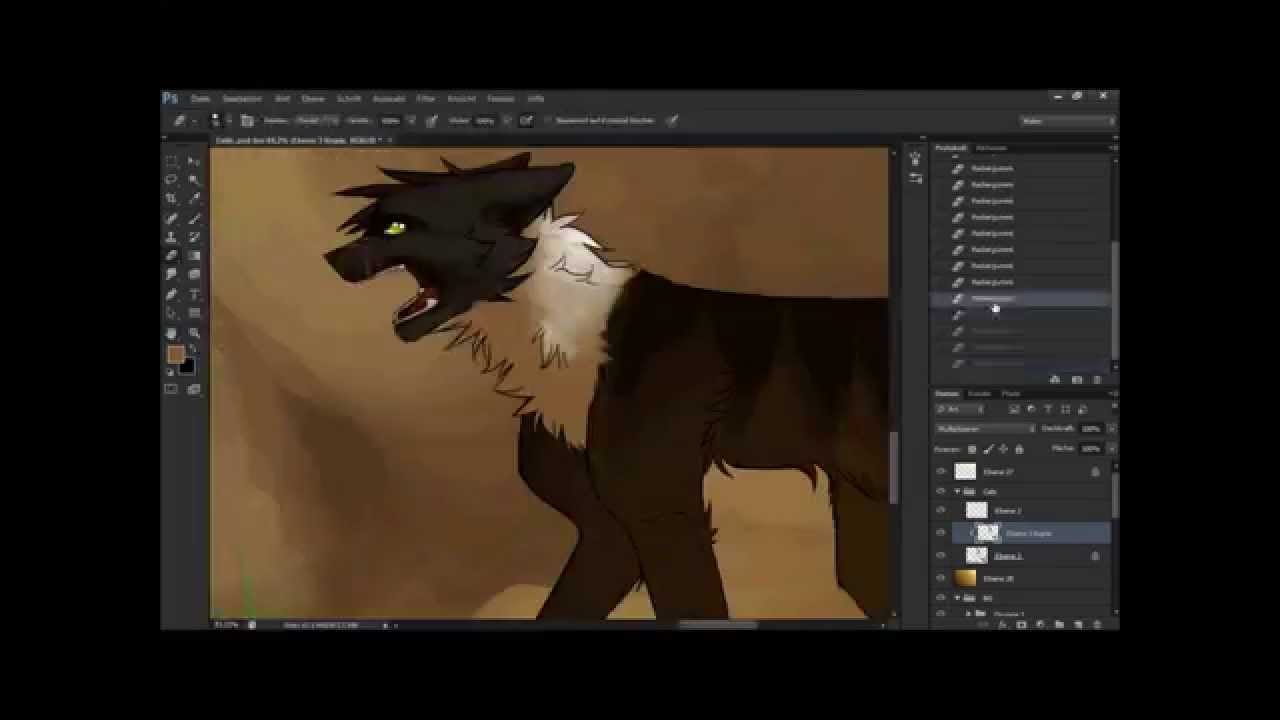Hide the Ebene 1 Kopie layer
Viewport: 1280px width, 720px height.
(x=940, y=533)
